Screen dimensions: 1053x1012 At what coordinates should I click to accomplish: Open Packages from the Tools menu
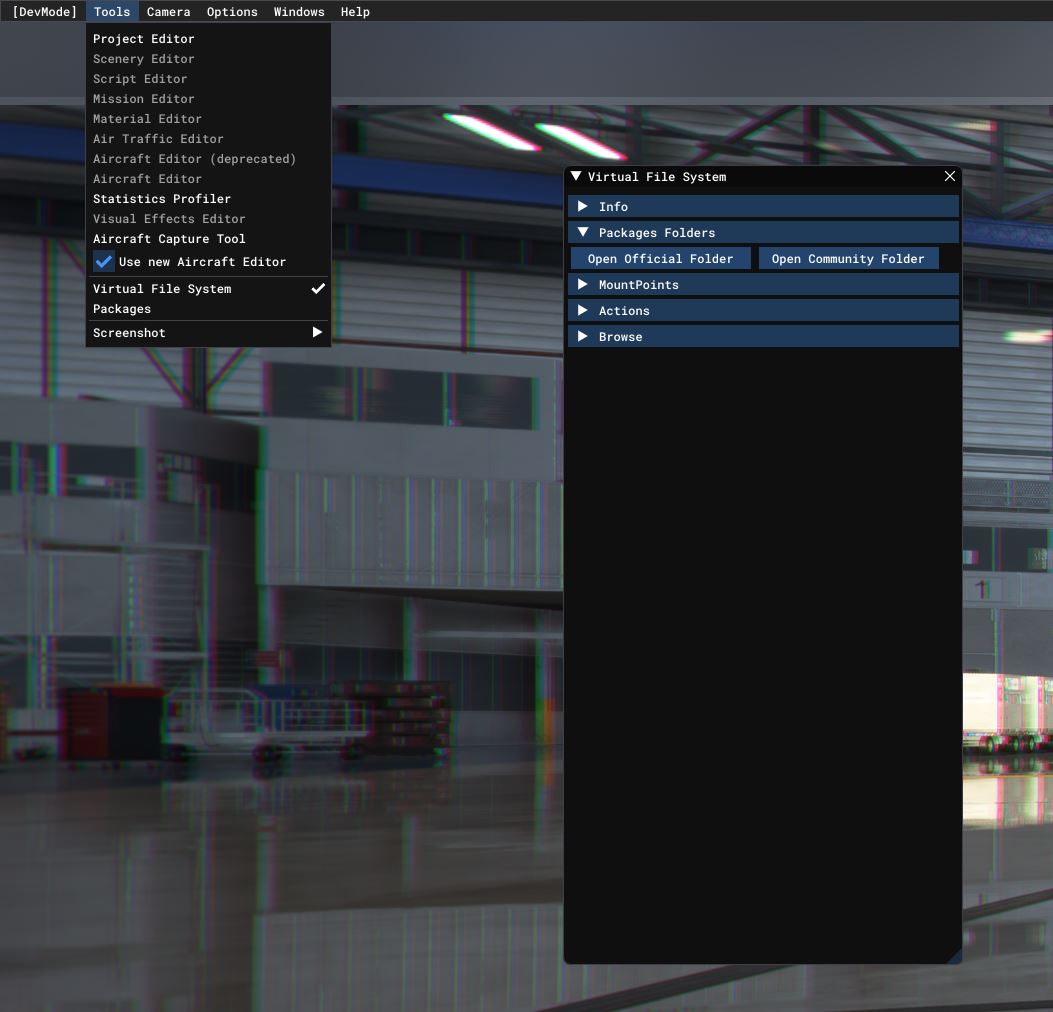[x=122, y=309]
